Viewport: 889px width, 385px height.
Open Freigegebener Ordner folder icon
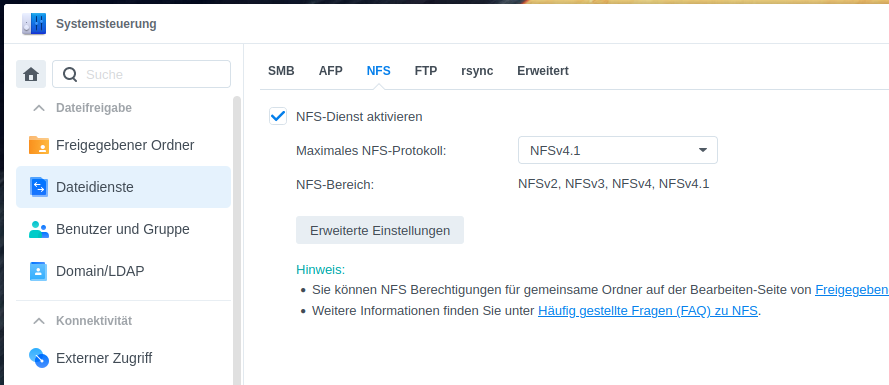(x=39, y=145)
